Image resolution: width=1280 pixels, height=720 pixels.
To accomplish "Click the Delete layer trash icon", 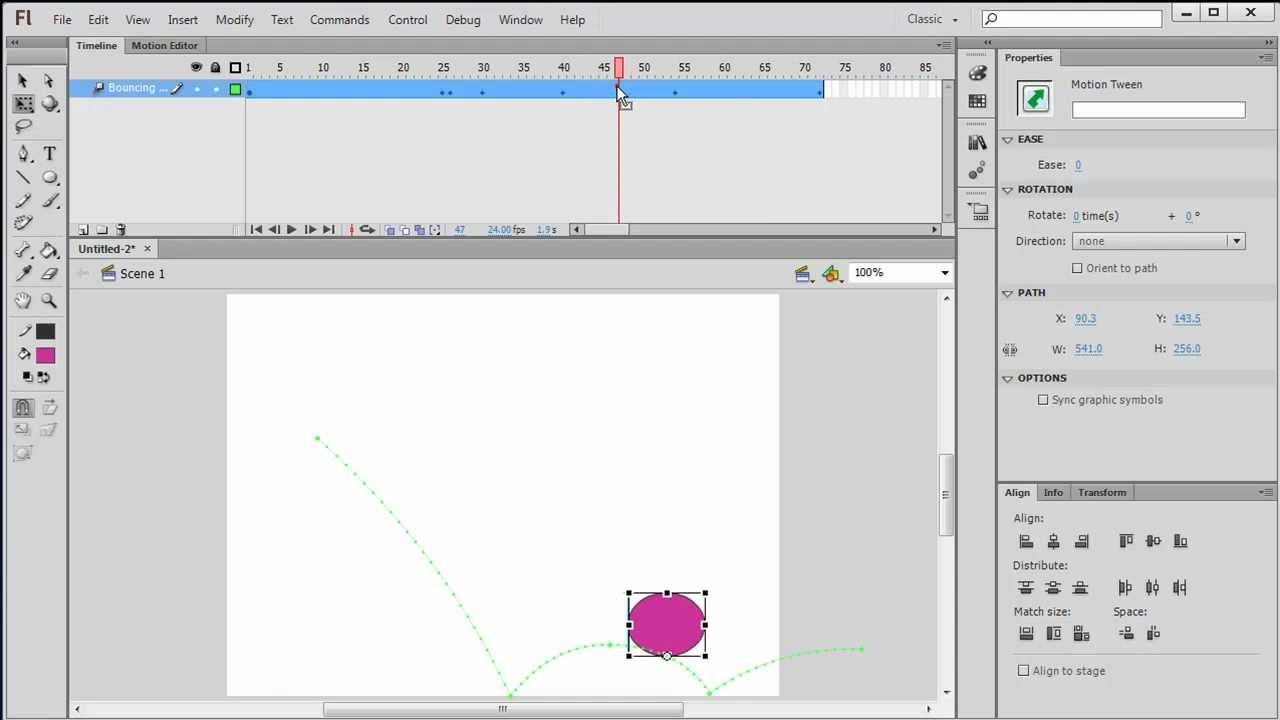I will coord(121,230).
